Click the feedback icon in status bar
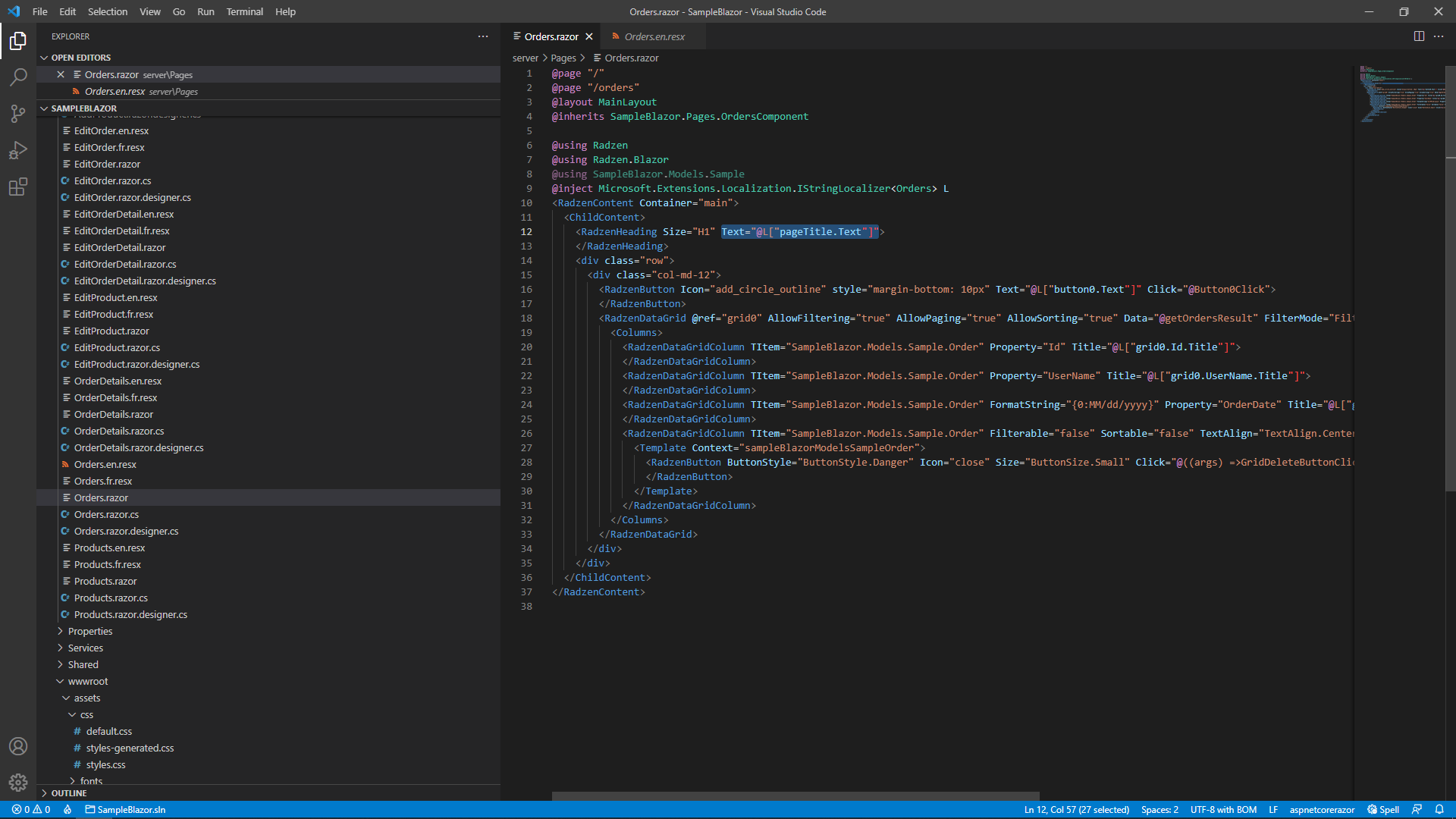This screenshot has height=819, width=1456. pyautogui.click(x=1417, y=810)
